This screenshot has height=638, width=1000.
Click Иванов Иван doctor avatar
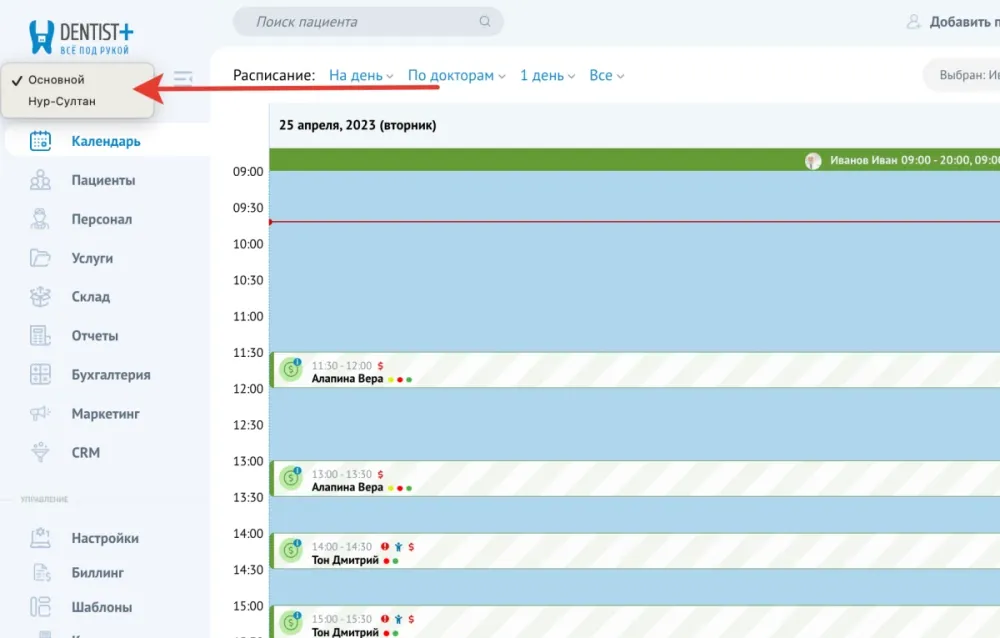coord(812,160)
